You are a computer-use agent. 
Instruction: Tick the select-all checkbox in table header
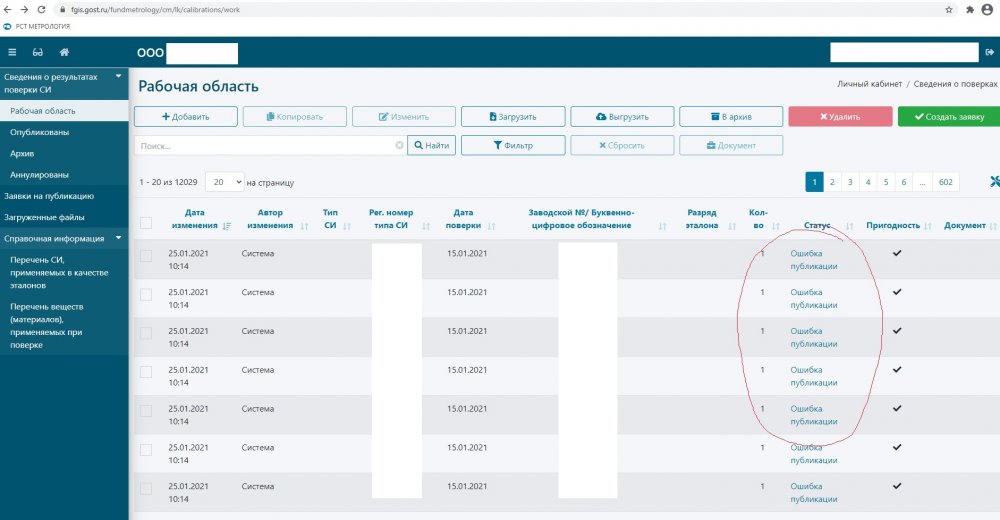[146, 223]
